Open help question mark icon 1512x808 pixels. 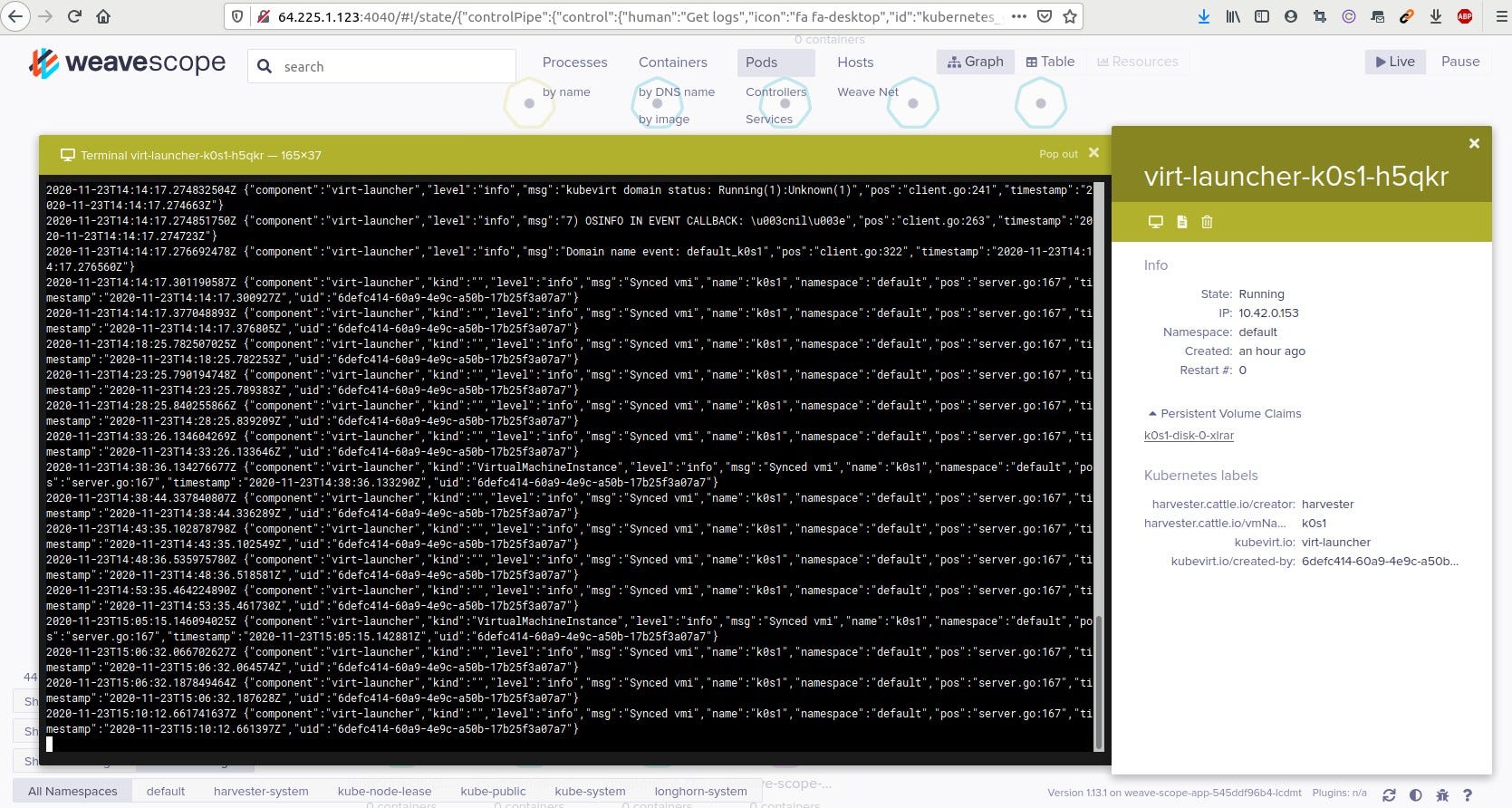point(1468,794)
